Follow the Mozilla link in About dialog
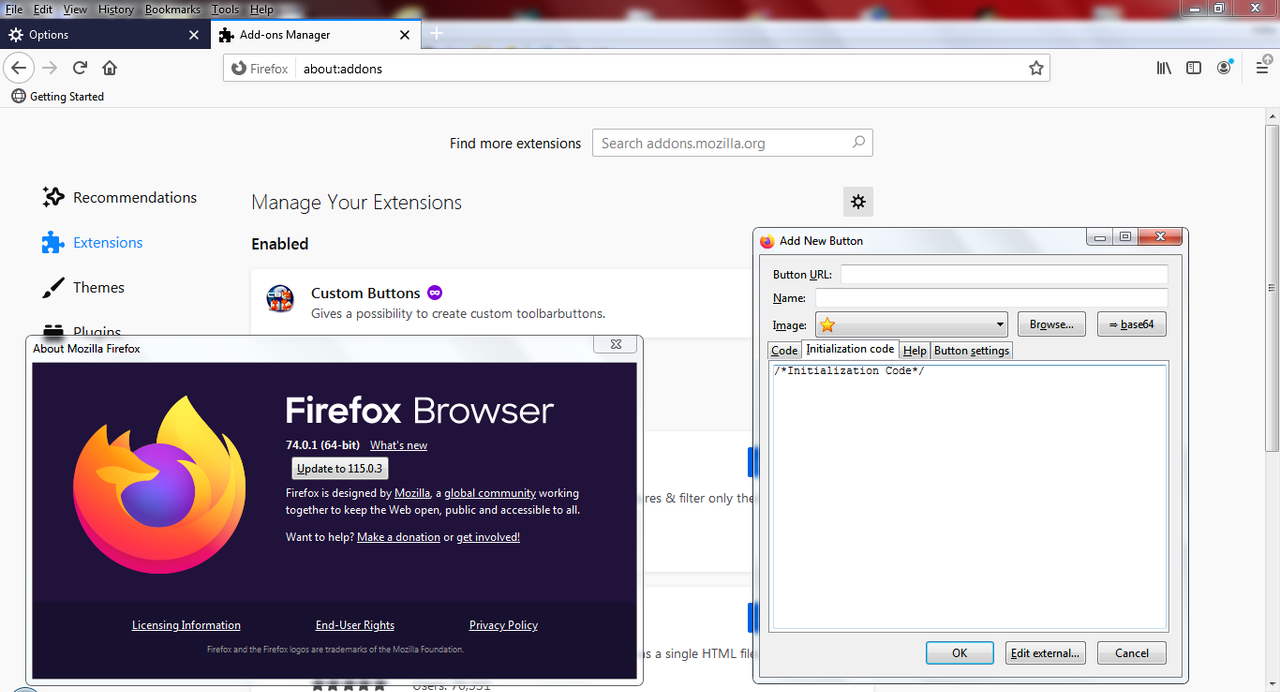Image resolution: width=1280 pixels, height=692 pixels. tap(412, 493)
